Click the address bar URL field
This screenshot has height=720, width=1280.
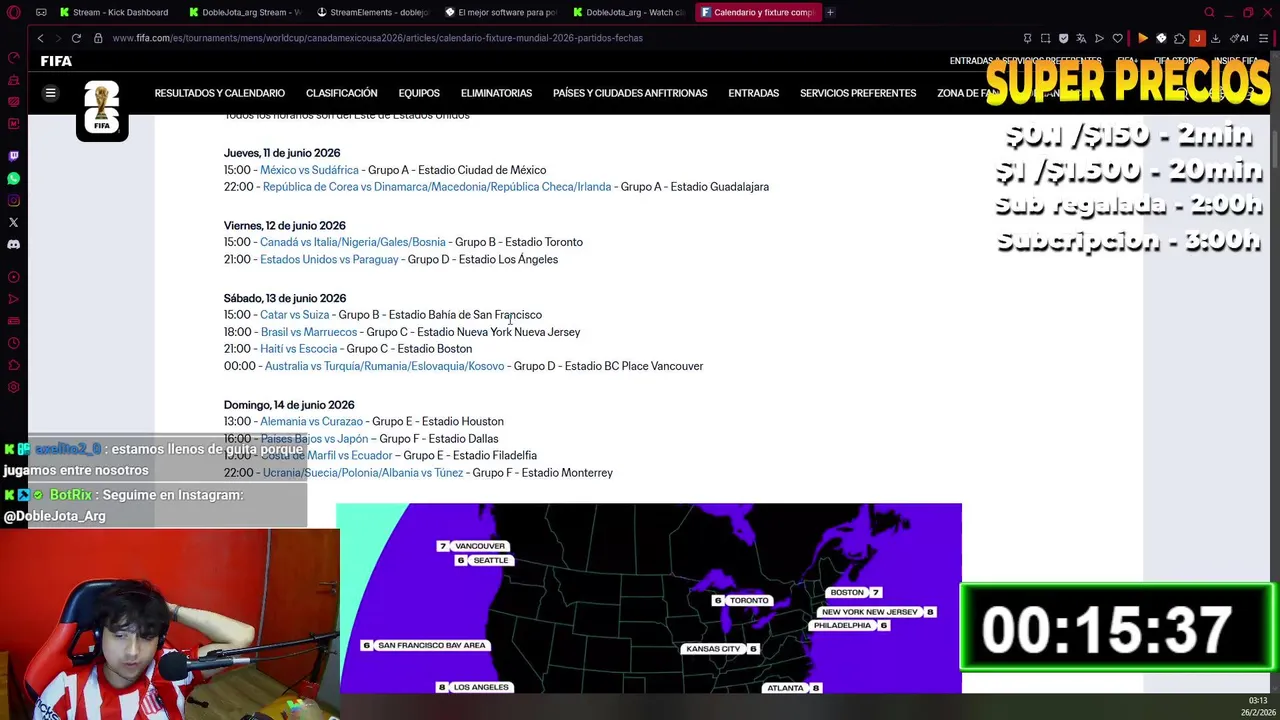[560, 38]
